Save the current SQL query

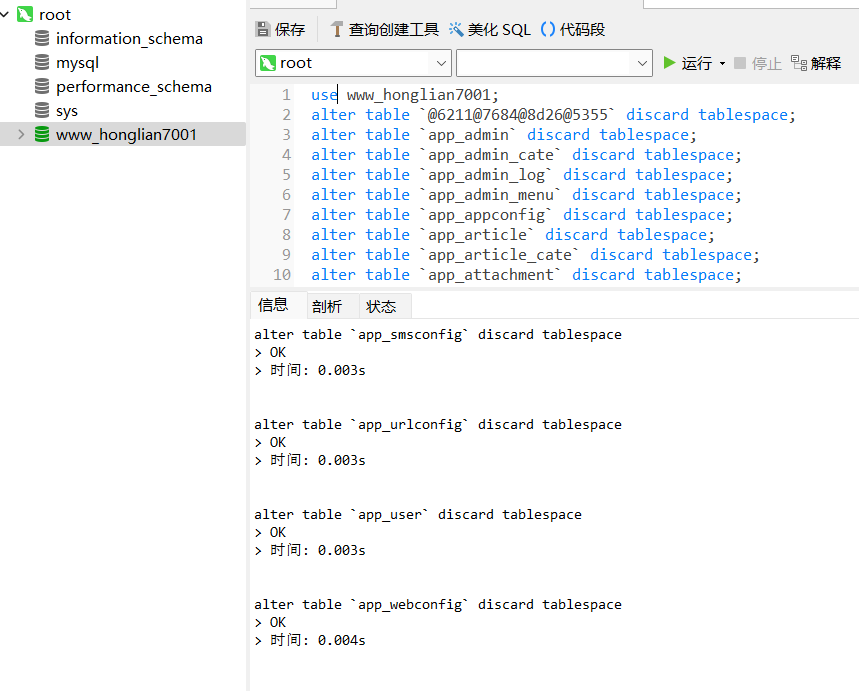(x=280, y=29)
